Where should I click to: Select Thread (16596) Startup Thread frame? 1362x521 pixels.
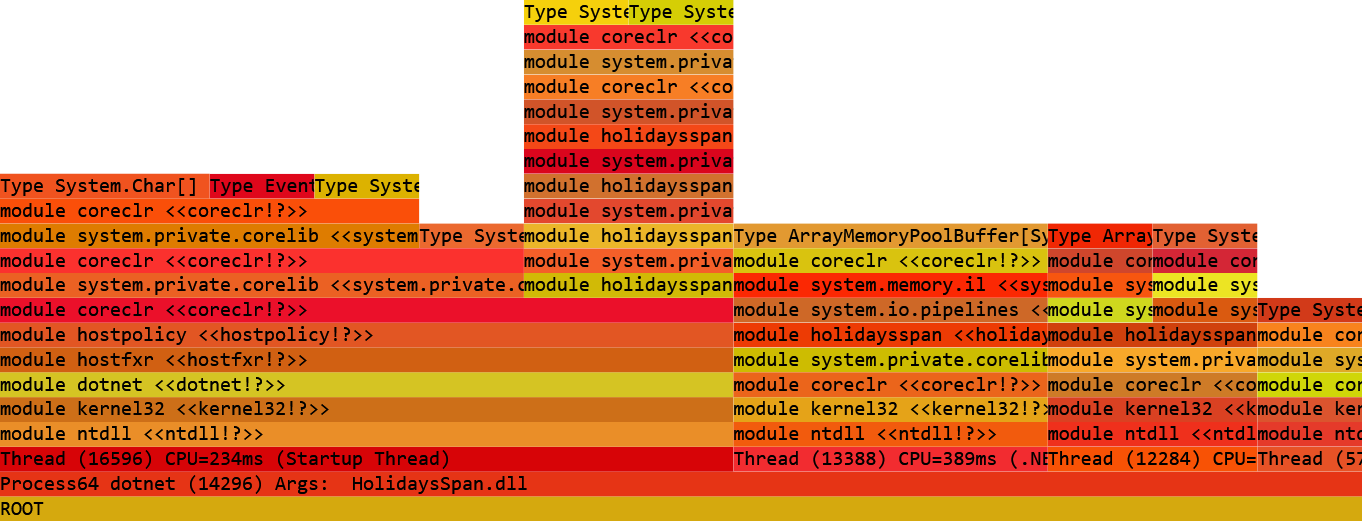366,459
